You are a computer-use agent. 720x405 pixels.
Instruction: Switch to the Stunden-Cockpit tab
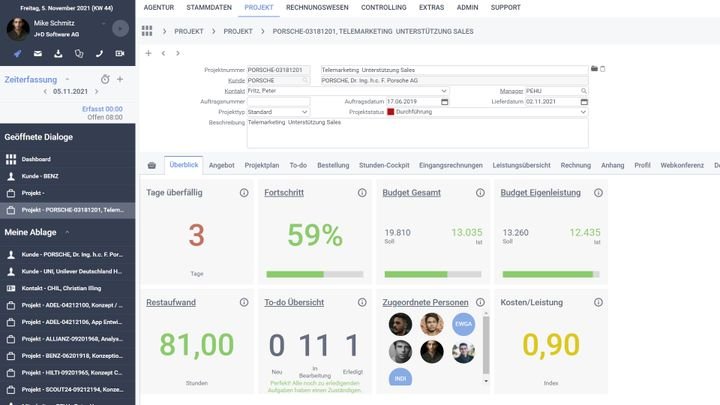click(384, 165)
